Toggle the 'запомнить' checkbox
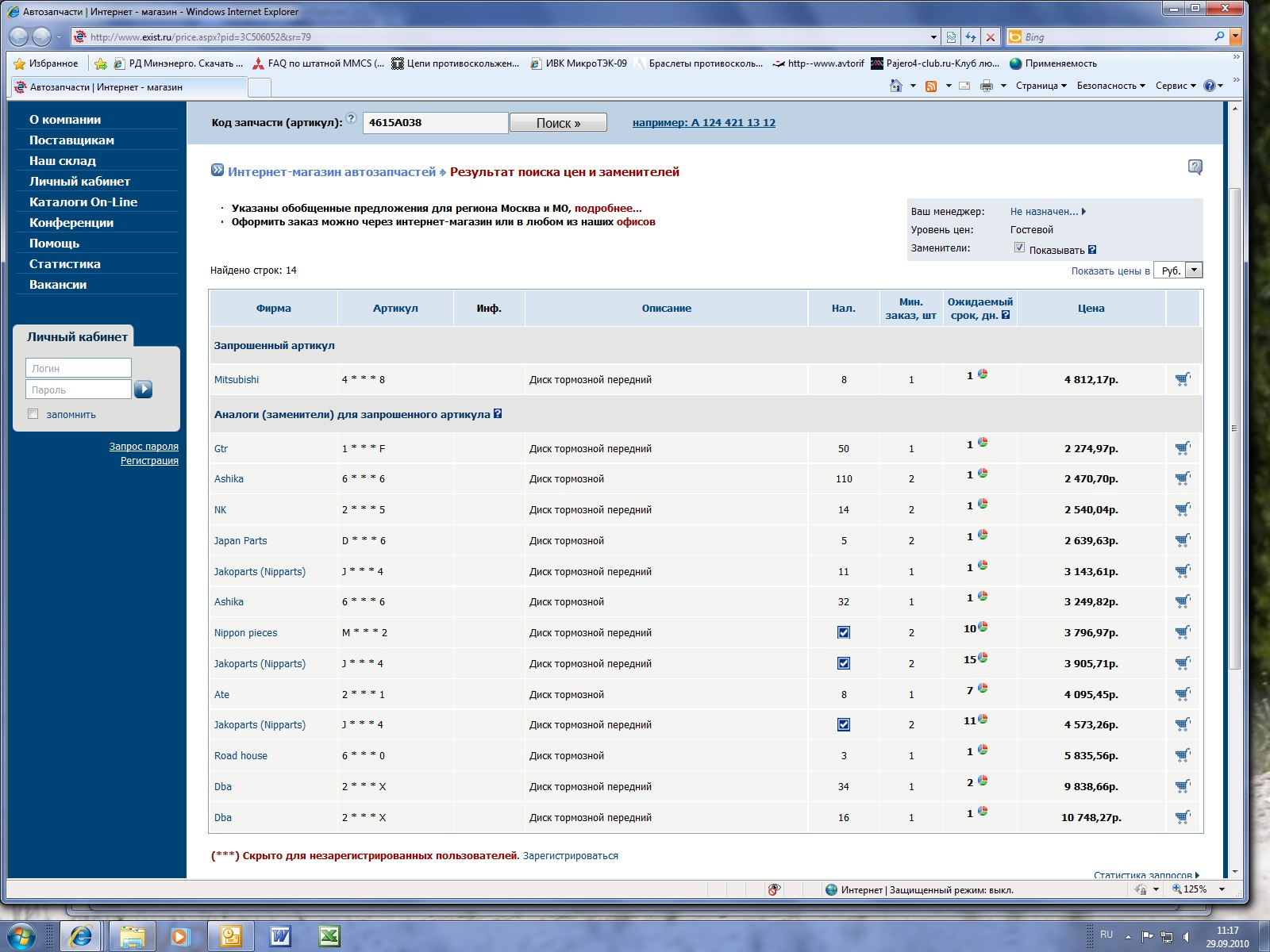Image resolution: width=1270 pixels, height=952 pixels. pyautogui.click(x=33, y=414)
